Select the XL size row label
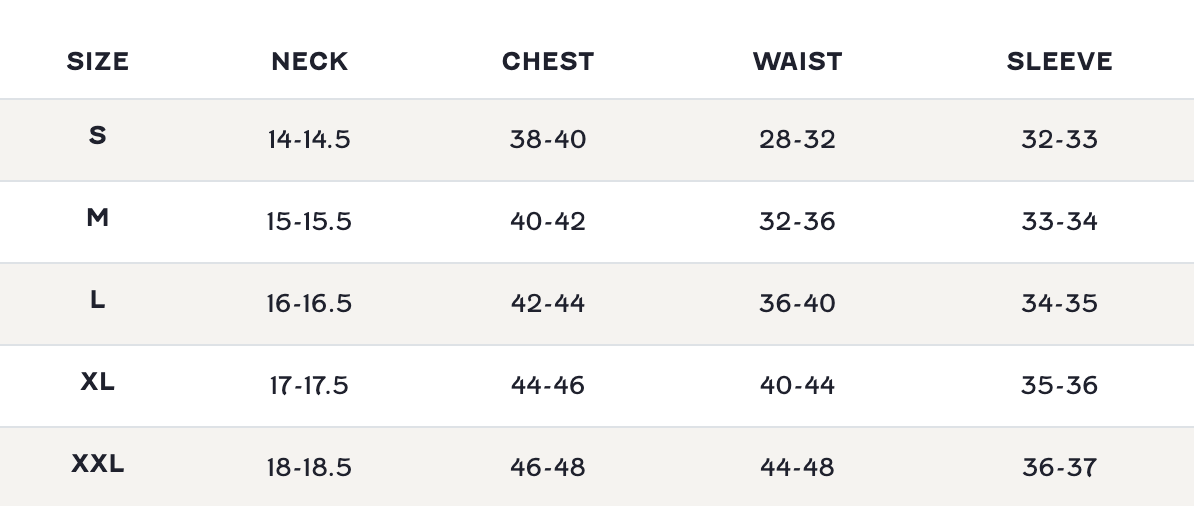 (x=98, y=381)
